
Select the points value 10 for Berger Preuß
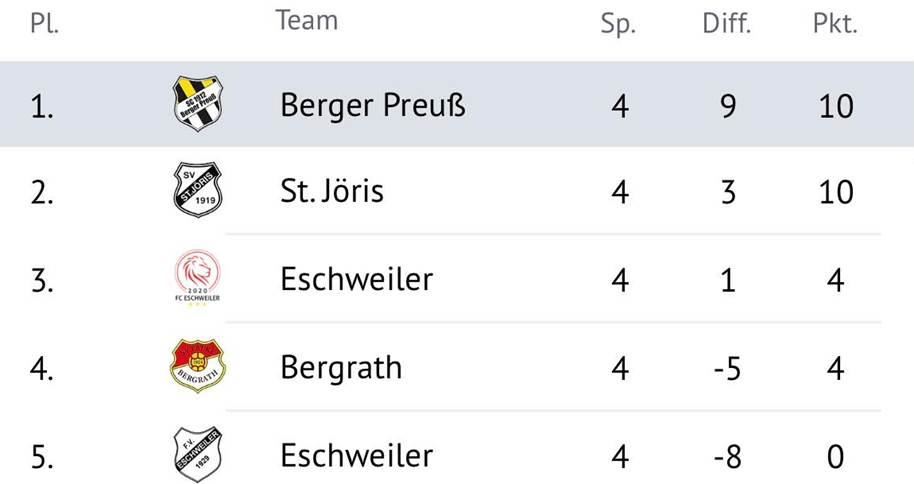coord(836,106)
